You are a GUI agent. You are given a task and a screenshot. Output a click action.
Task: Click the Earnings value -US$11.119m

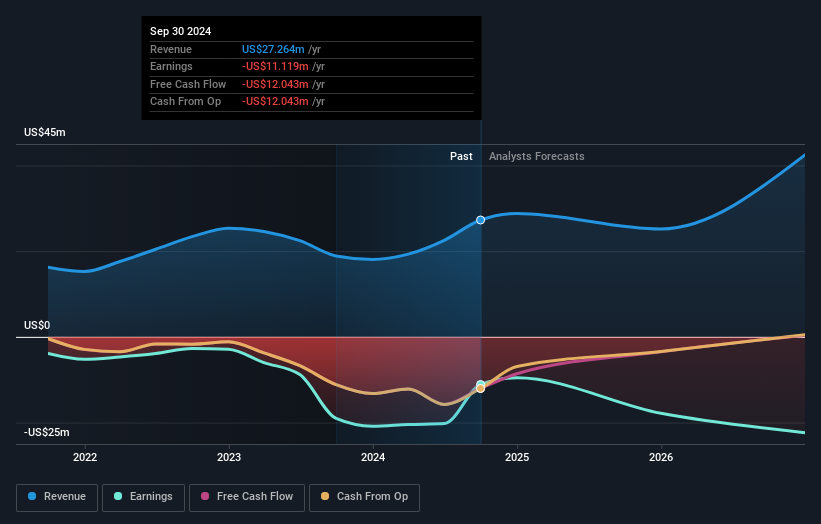[275, 66]
